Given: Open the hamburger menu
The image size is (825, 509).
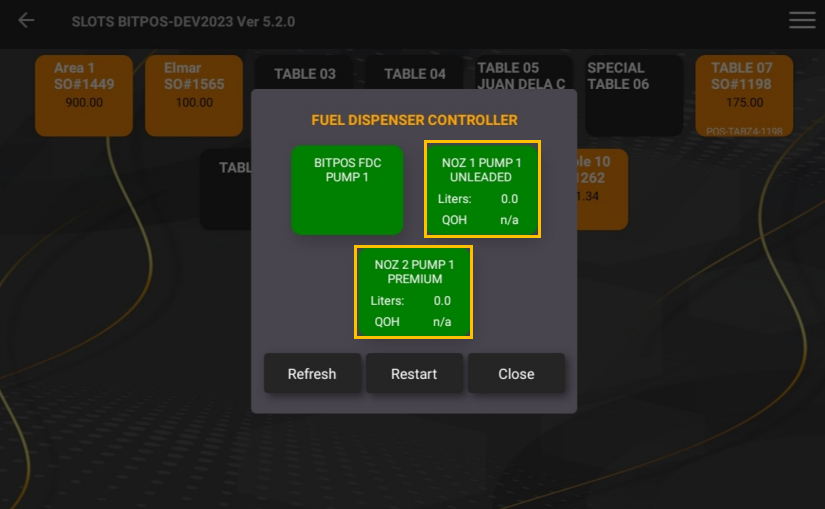Looking at the screenshot, I should [802, 21].
